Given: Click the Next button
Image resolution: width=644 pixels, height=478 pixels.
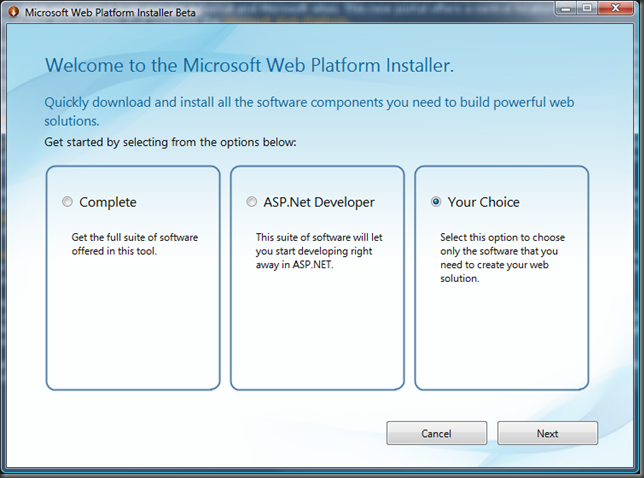Looking at the screenshot, I should coord(547,433).
